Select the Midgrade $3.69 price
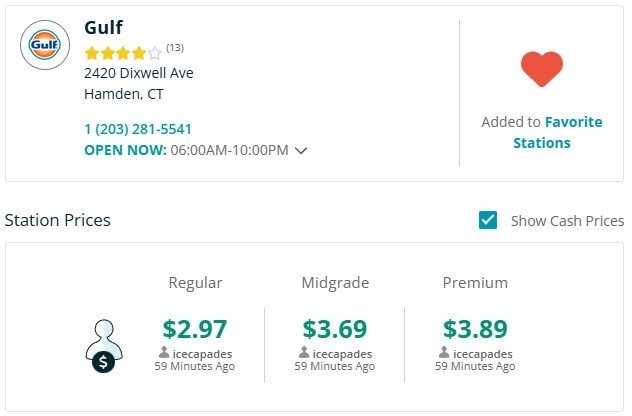 335,328
